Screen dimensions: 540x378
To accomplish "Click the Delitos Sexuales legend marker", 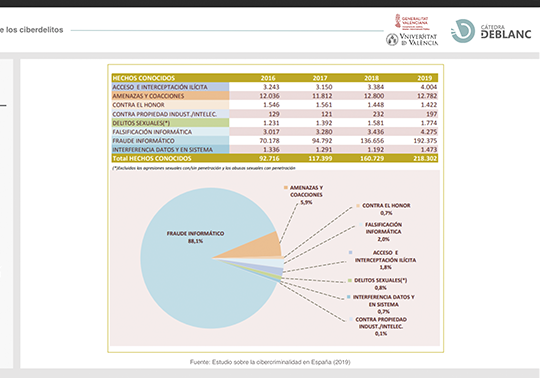I will tap(350, 281).
